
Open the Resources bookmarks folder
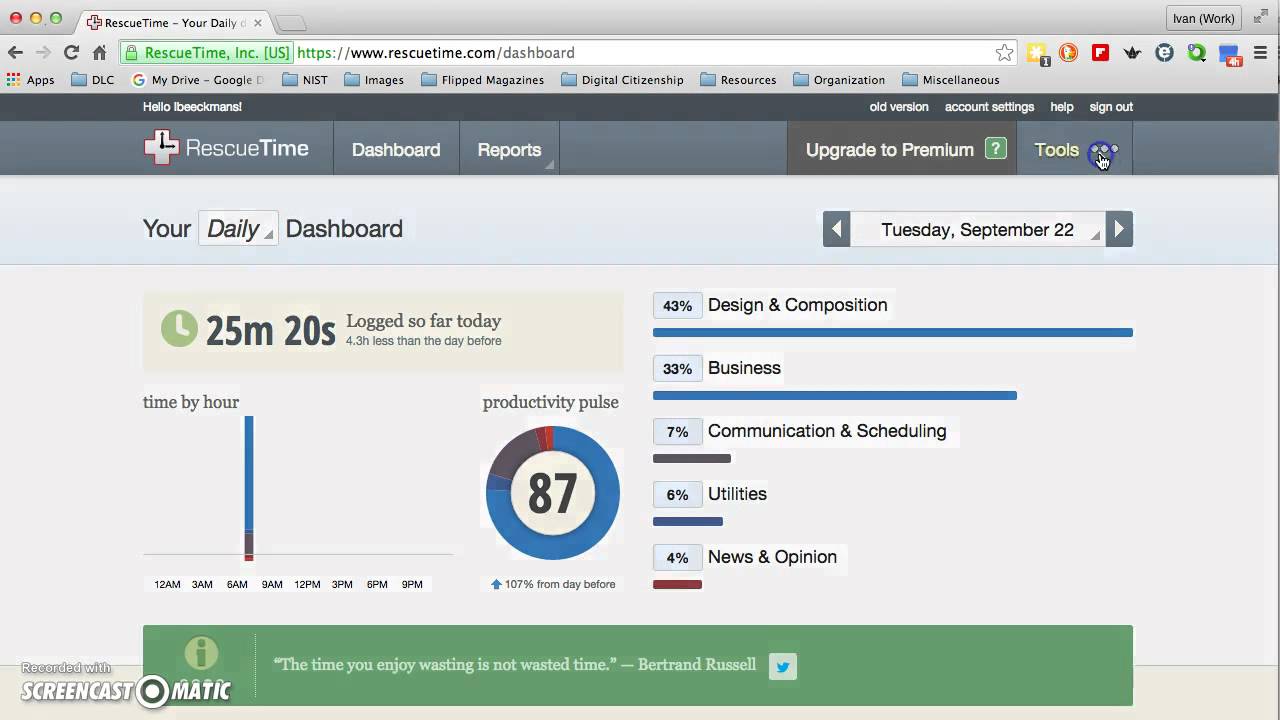pos(738,80)
